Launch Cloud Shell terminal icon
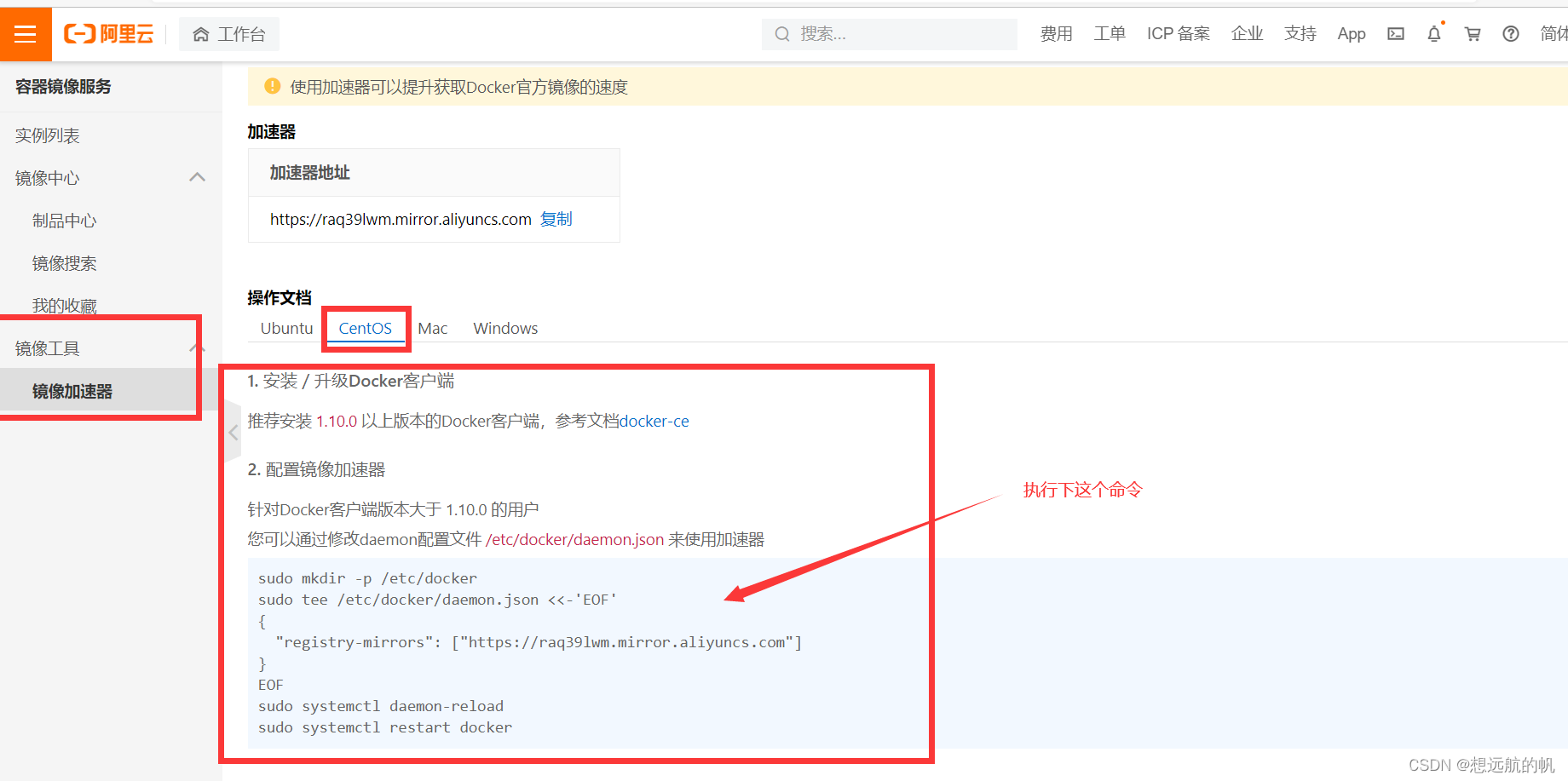Image resolution: width=1568 pixels, height=781 pixels. click(x=1396, y=34)
